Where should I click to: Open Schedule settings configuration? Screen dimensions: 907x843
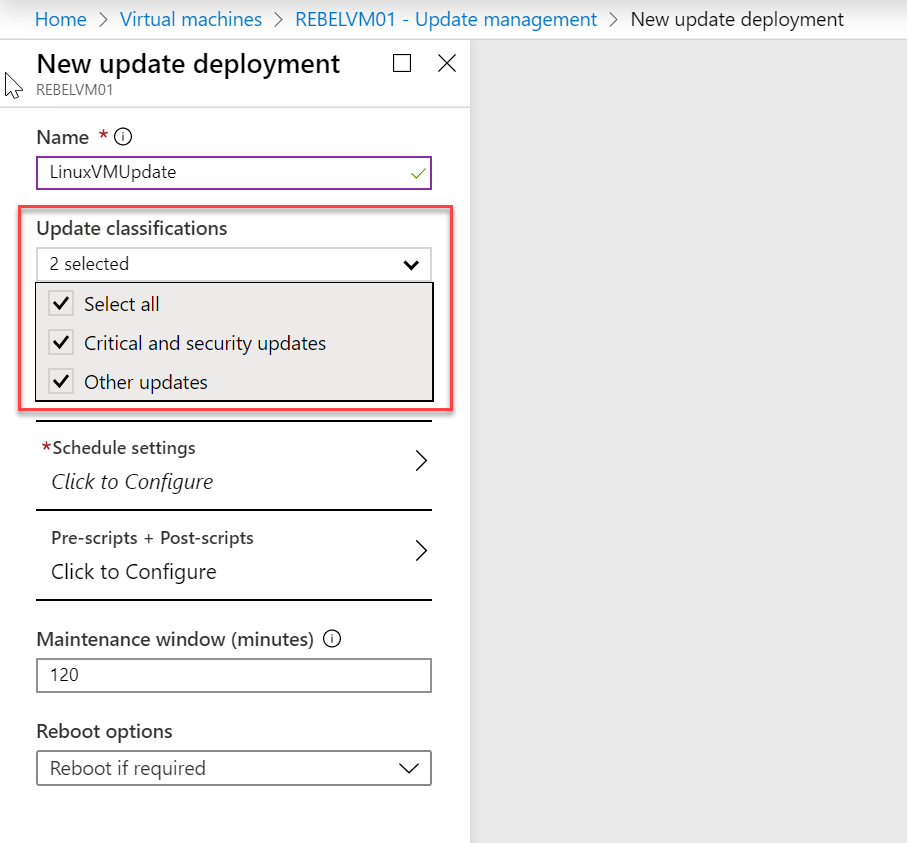234,465
